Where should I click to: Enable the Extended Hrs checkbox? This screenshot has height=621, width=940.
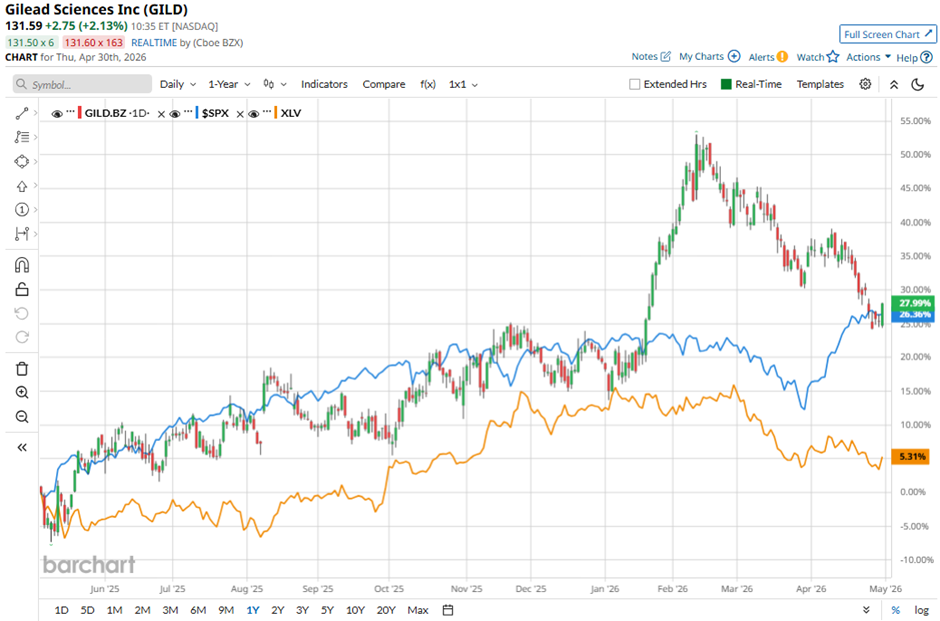pos(635,85)
